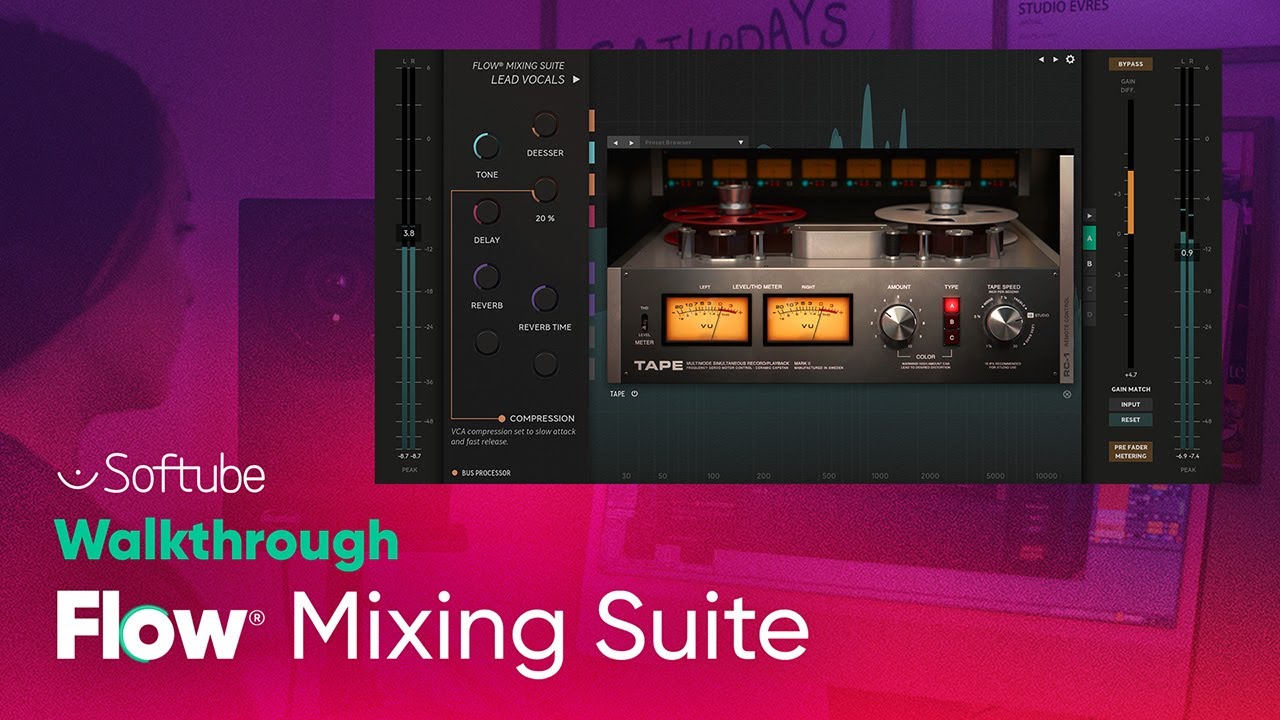Click the TAPE module name label
1280x720 pixels.
point(617,394)
